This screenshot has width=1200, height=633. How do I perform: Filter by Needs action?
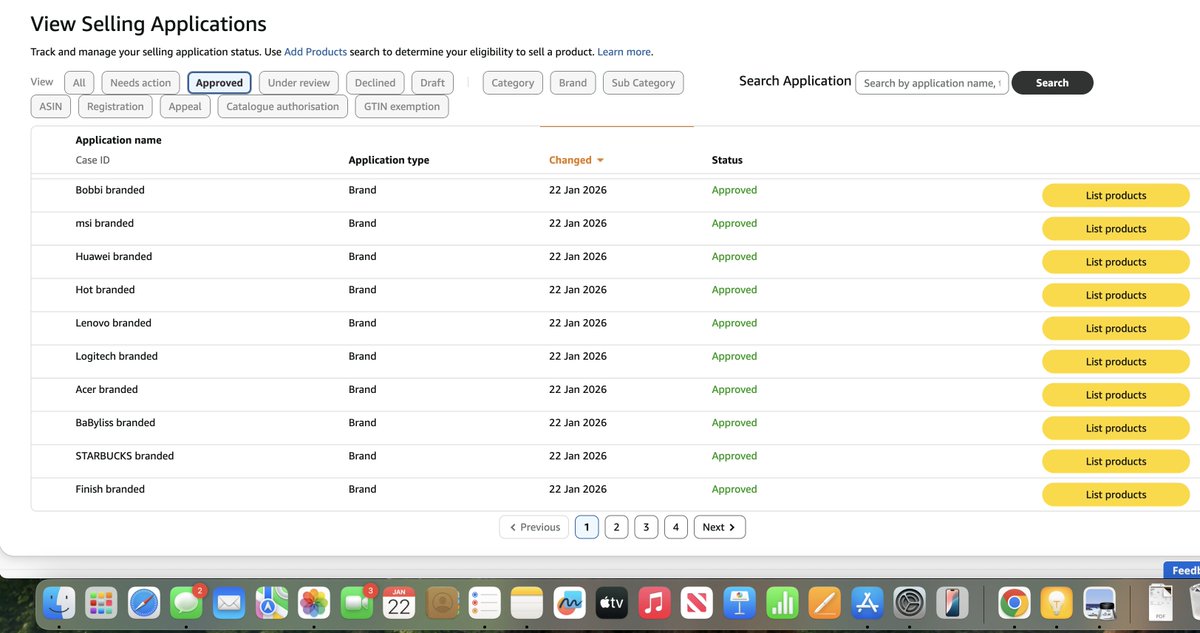[x=140, y=83]
